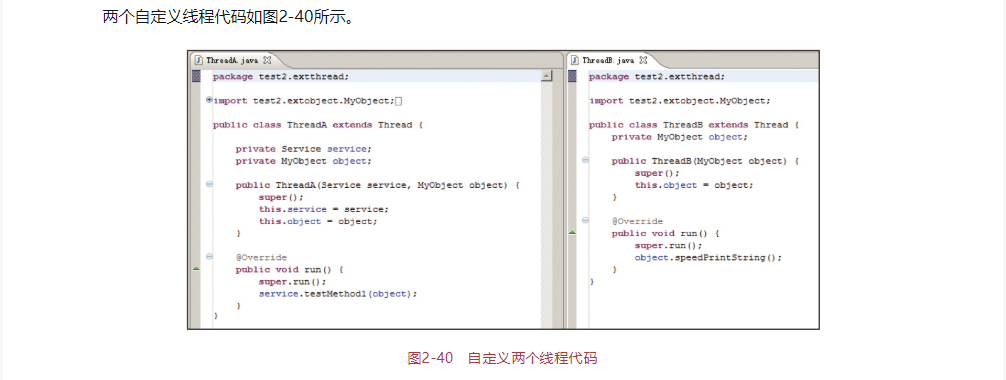Collapse the ThreadB constructor fold
The image size is (1006, 380).
585,160
